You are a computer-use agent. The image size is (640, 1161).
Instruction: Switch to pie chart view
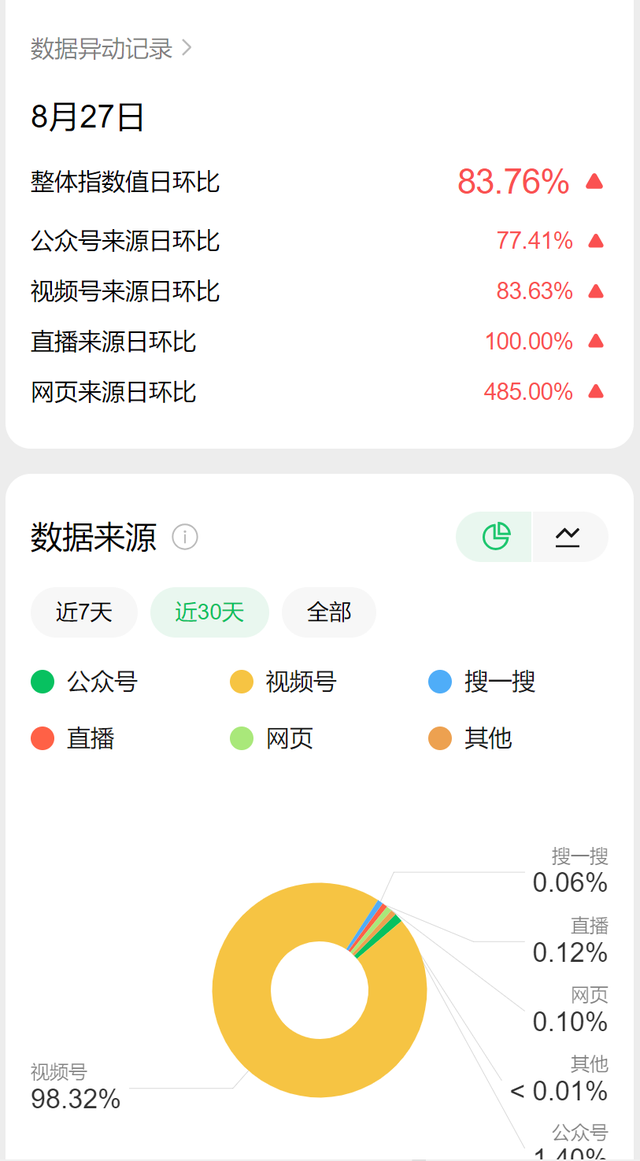point(496,537)
